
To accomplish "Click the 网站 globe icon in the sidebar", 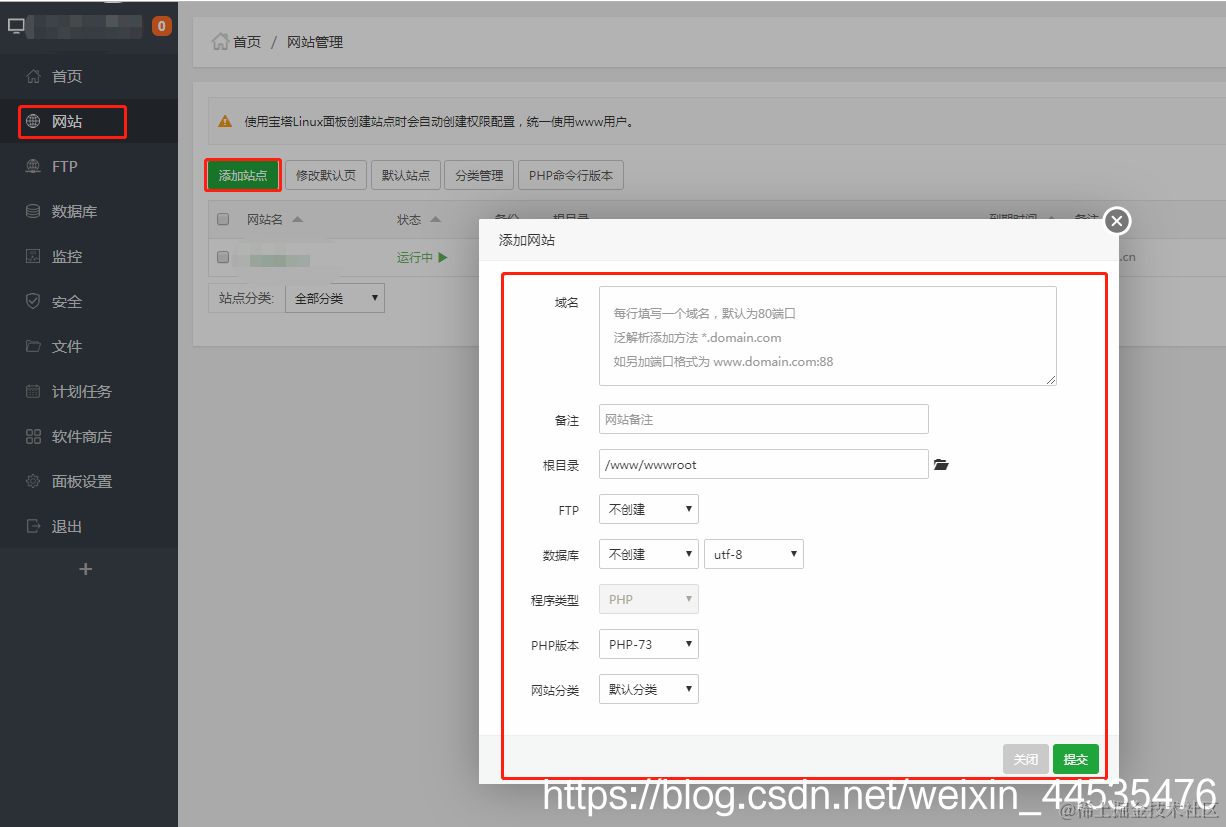I will click(x=33, y=121).
